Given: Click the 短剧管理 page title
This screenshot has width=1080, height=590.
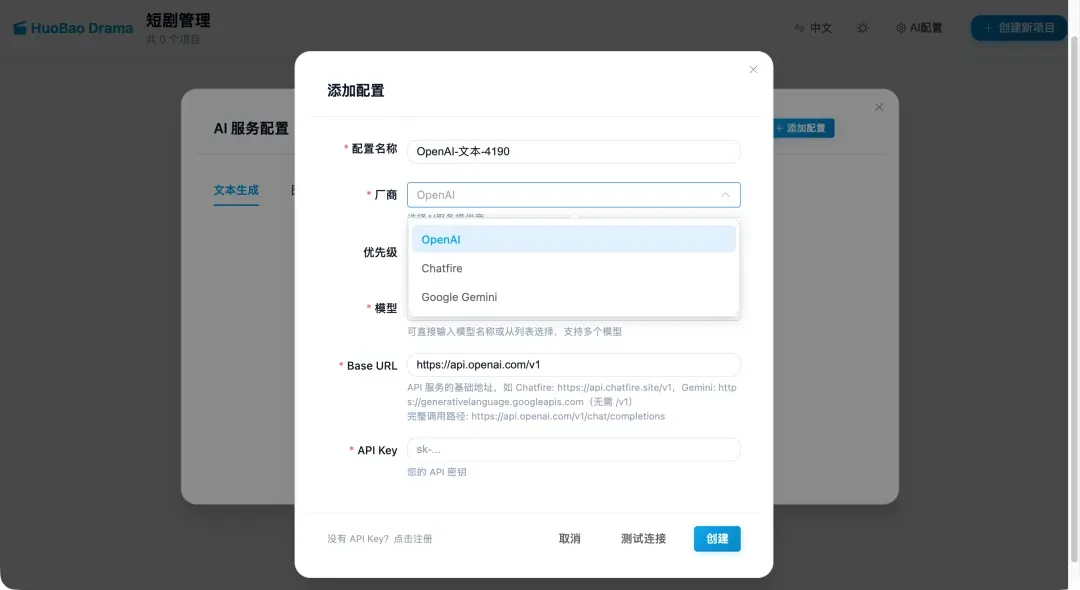Looking at the screenshot, I should tap(178, 21).
